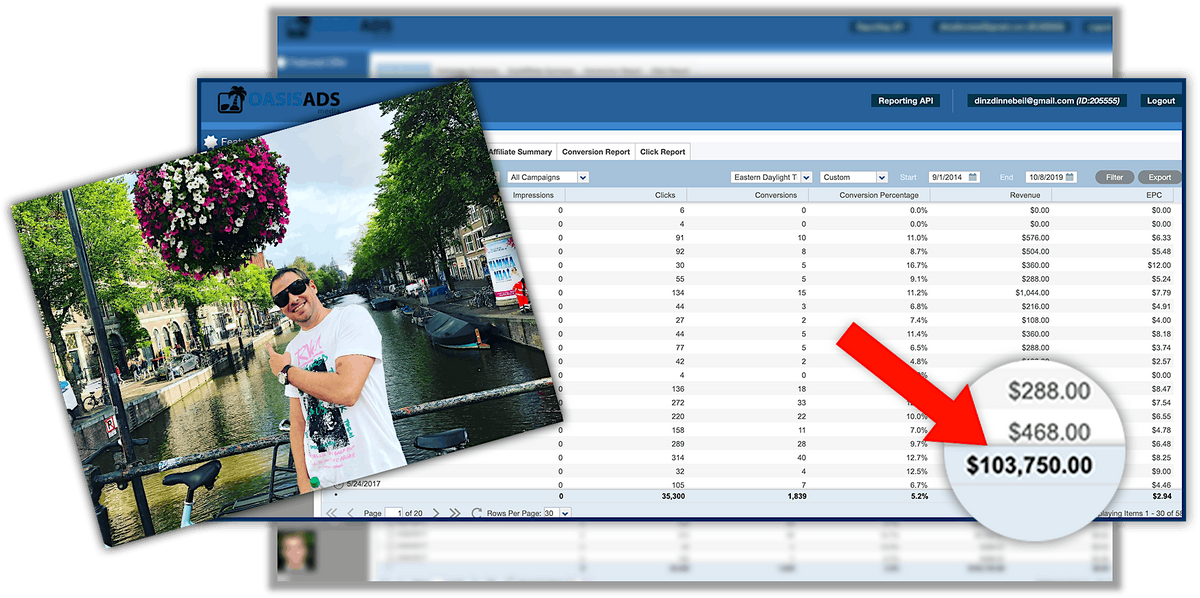Click the Export button
This screenshot has width=1200, height=598.
1159,177
